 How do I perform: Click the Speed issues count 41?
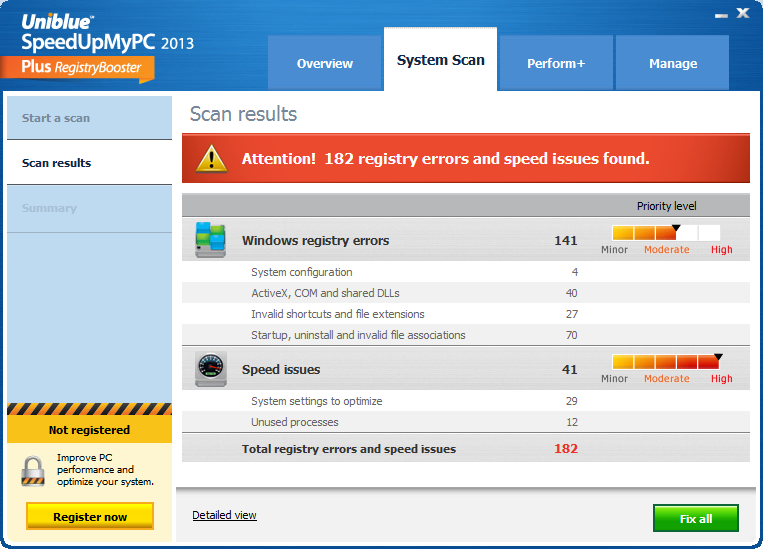tap(569, 369)
